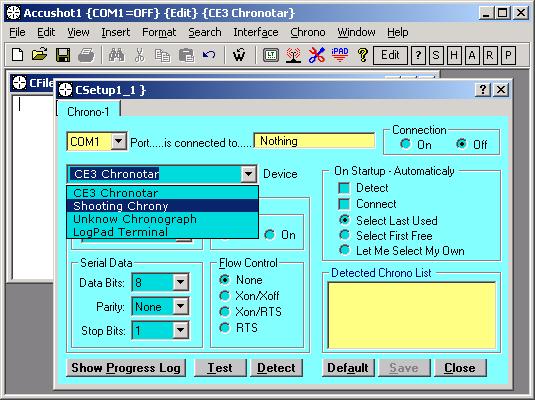Select Unknow Chronograph from device list
The image size is (535, 400).
coord(163,219)
